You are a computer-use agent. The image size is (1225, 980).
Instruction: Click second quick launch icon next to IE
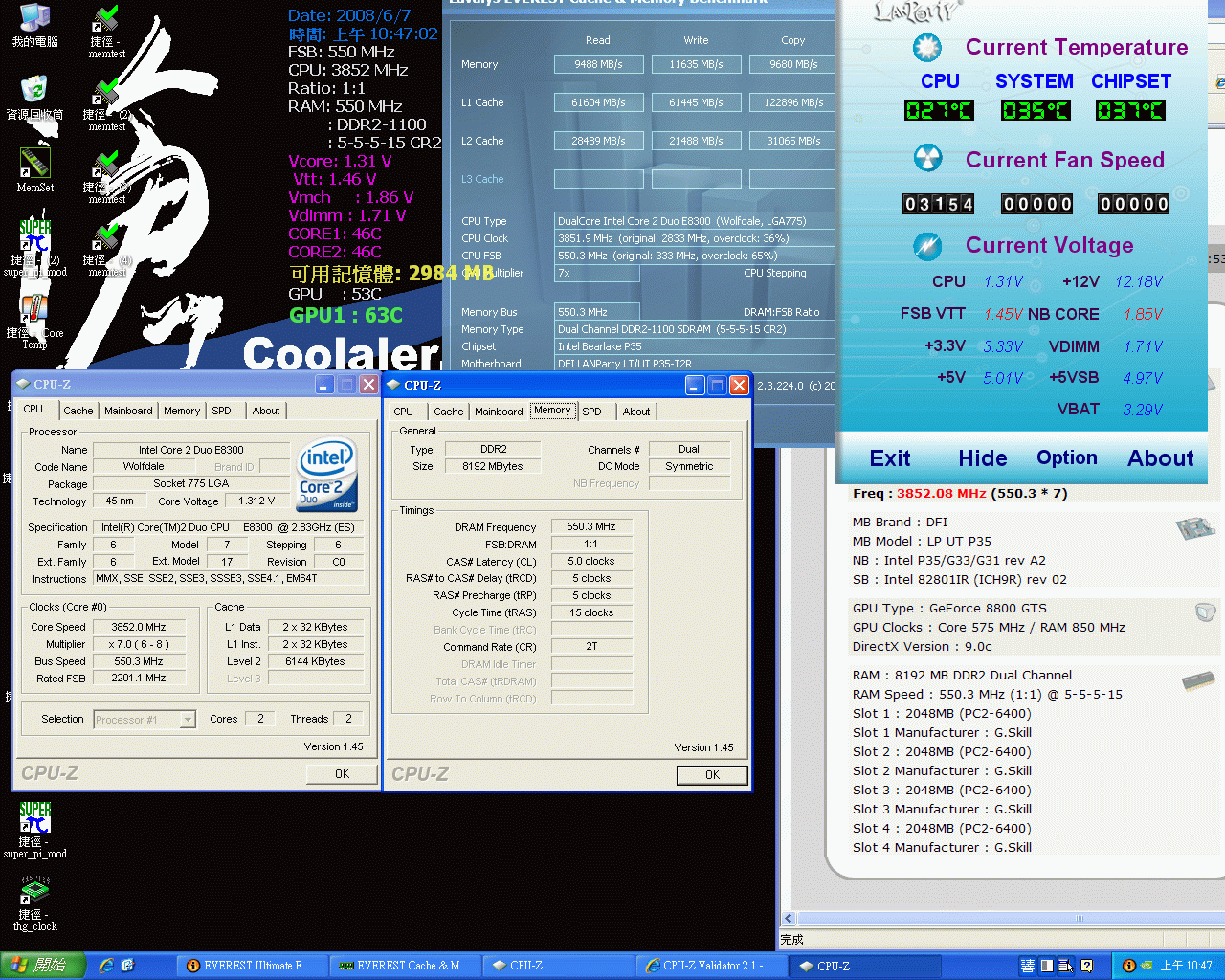127,966
